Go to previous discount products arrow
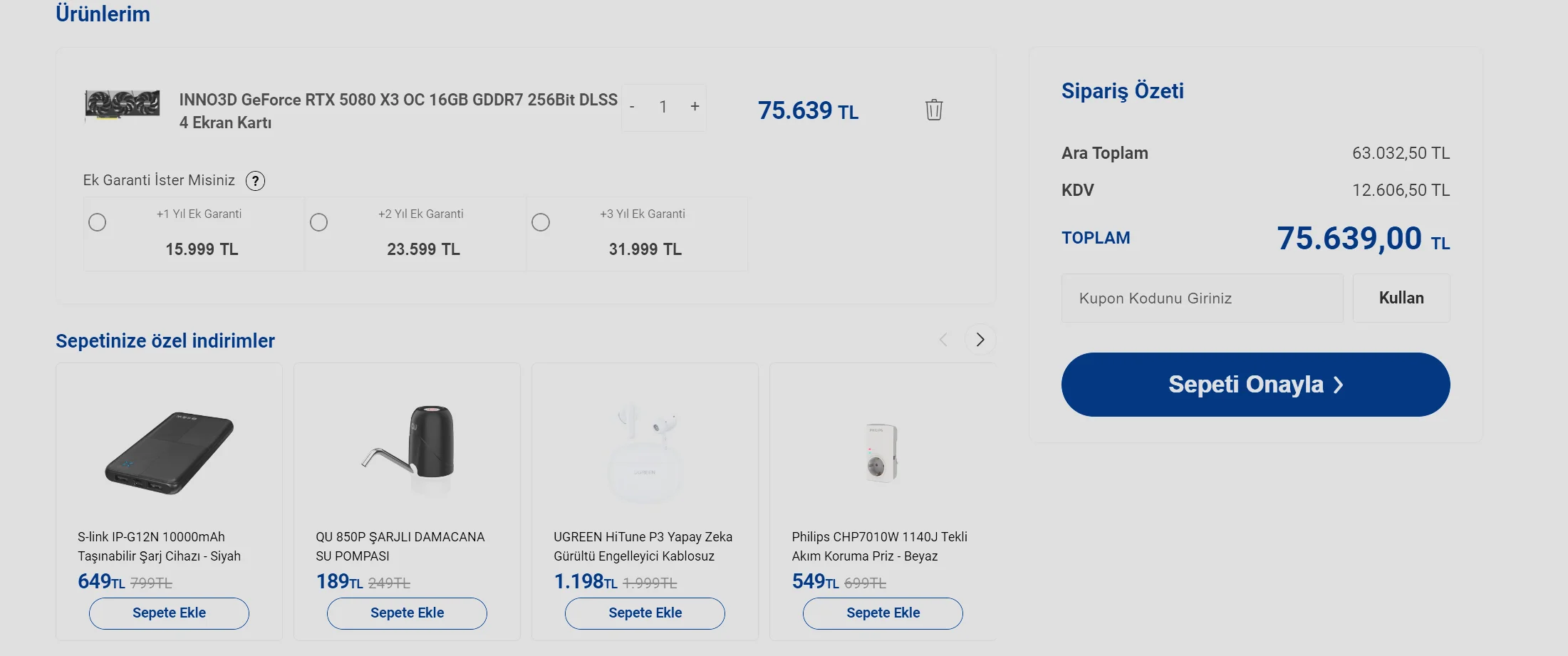The height and width of the screenshot is (656, 1568). pyautogui.click(x=943, y=340)
